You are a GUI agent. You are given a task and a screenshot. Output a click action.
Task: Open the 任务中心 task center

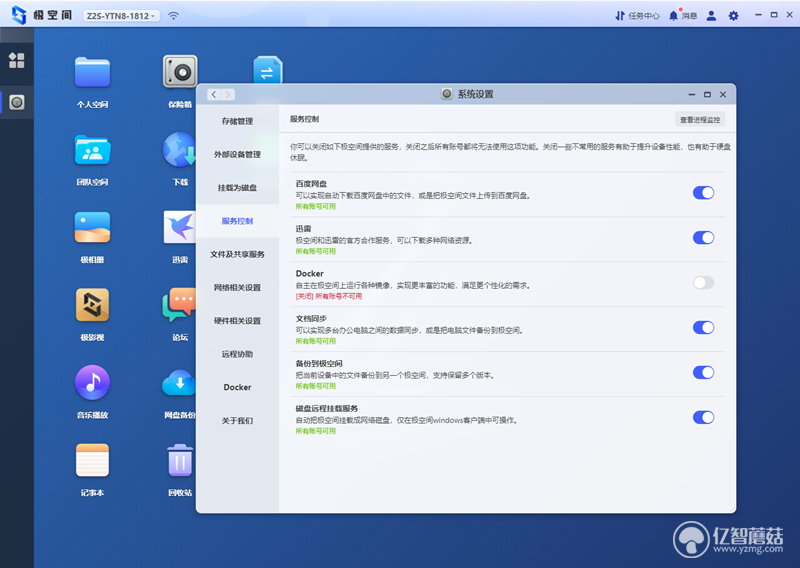coord(637,16)
